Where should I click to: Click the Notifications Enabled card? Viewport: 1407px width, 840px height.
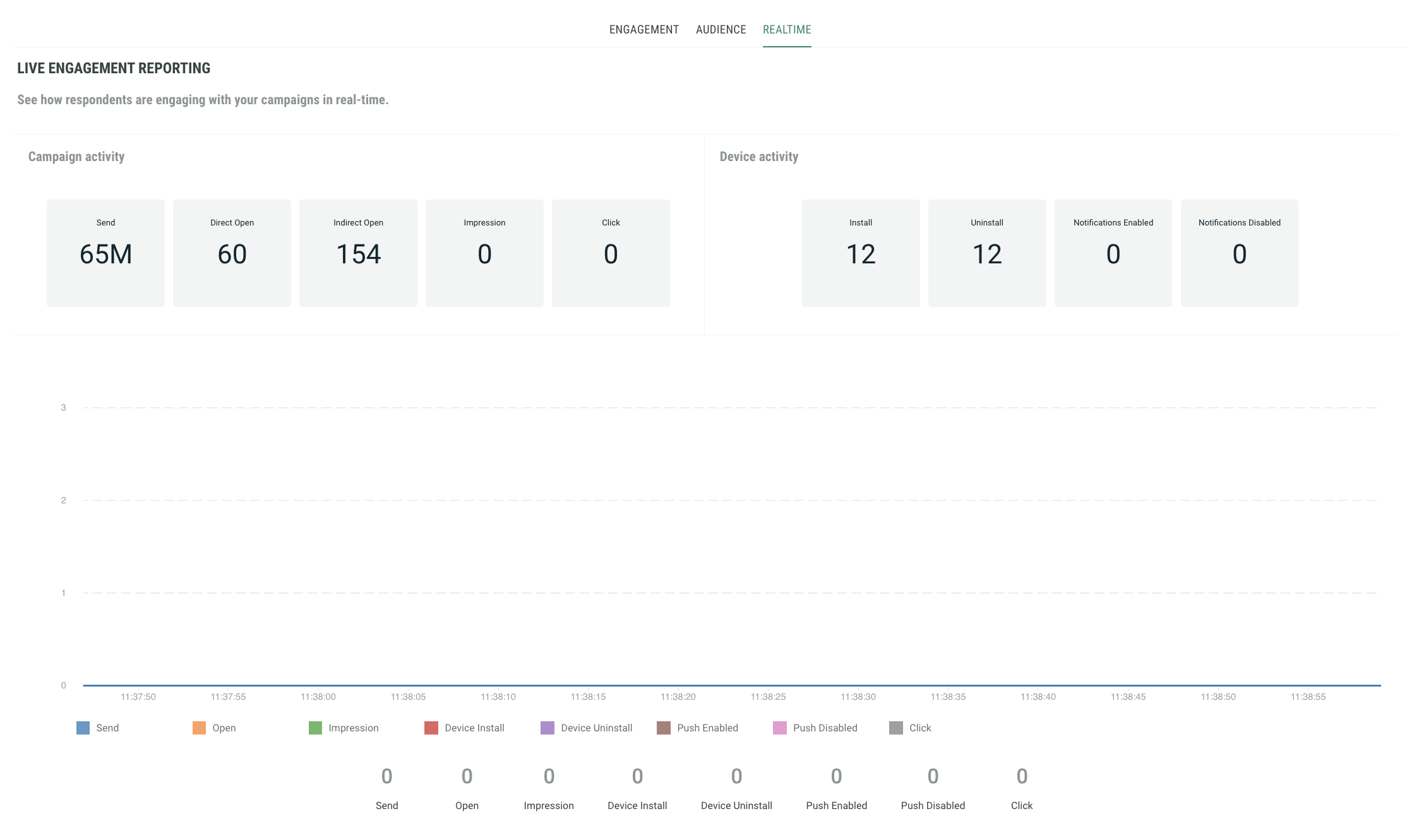click(x=1113, y=253)
